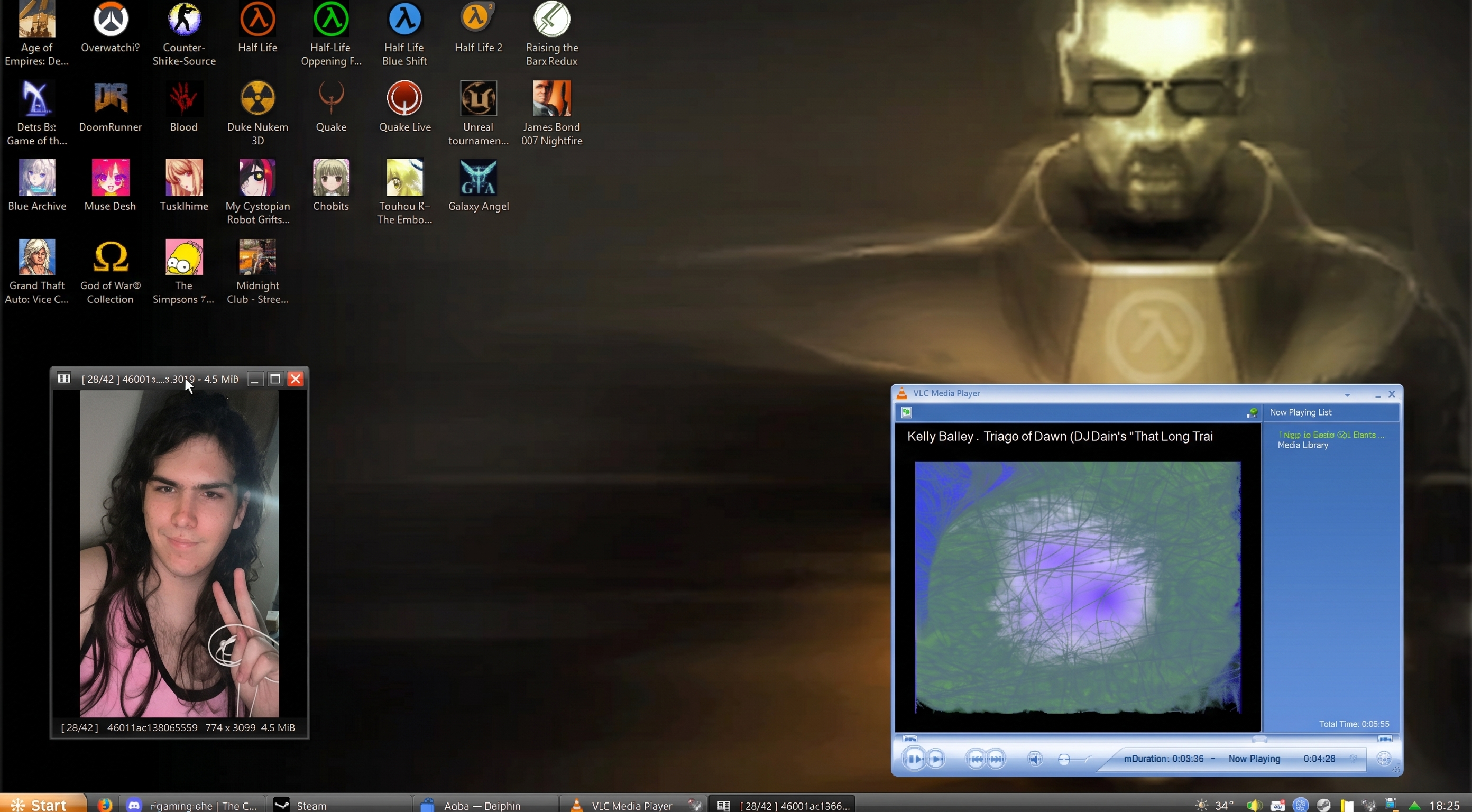Screen dimensions: 1472x812
Task: Open the Start menu
Action: [x=43, y=804]
